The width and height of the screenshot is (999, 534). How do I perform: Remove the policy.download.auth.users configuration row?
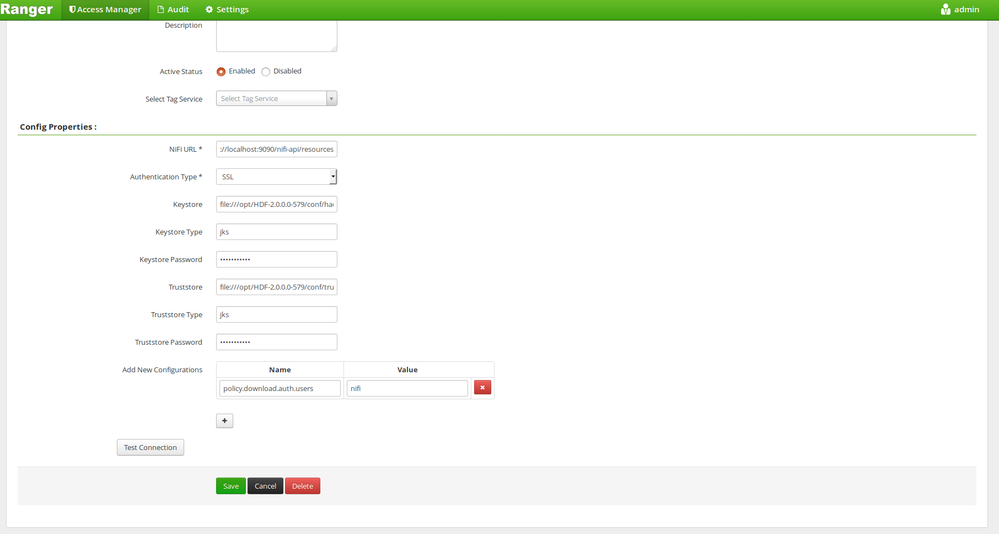tap(482, 387)
